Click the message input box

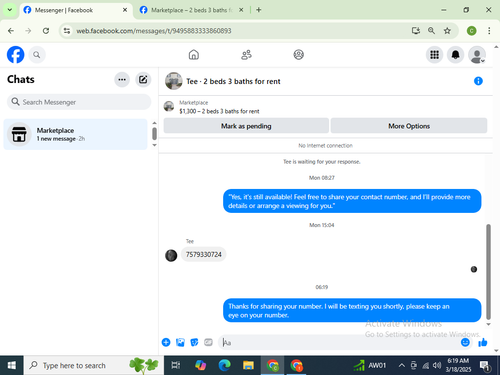340,342
